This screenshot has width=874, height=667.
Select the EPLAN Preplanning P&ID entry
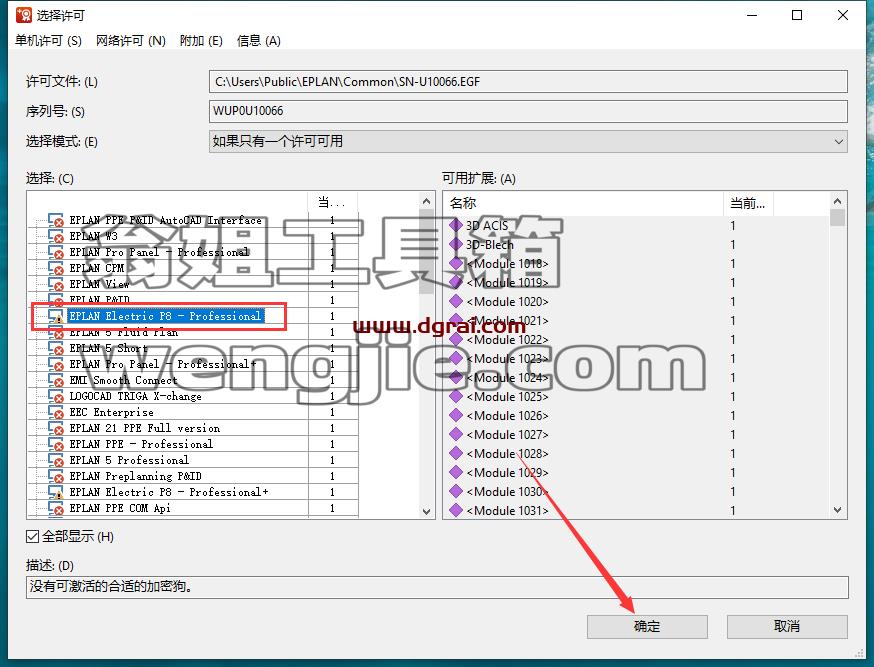pyautogui.click(x=135, y=476)
